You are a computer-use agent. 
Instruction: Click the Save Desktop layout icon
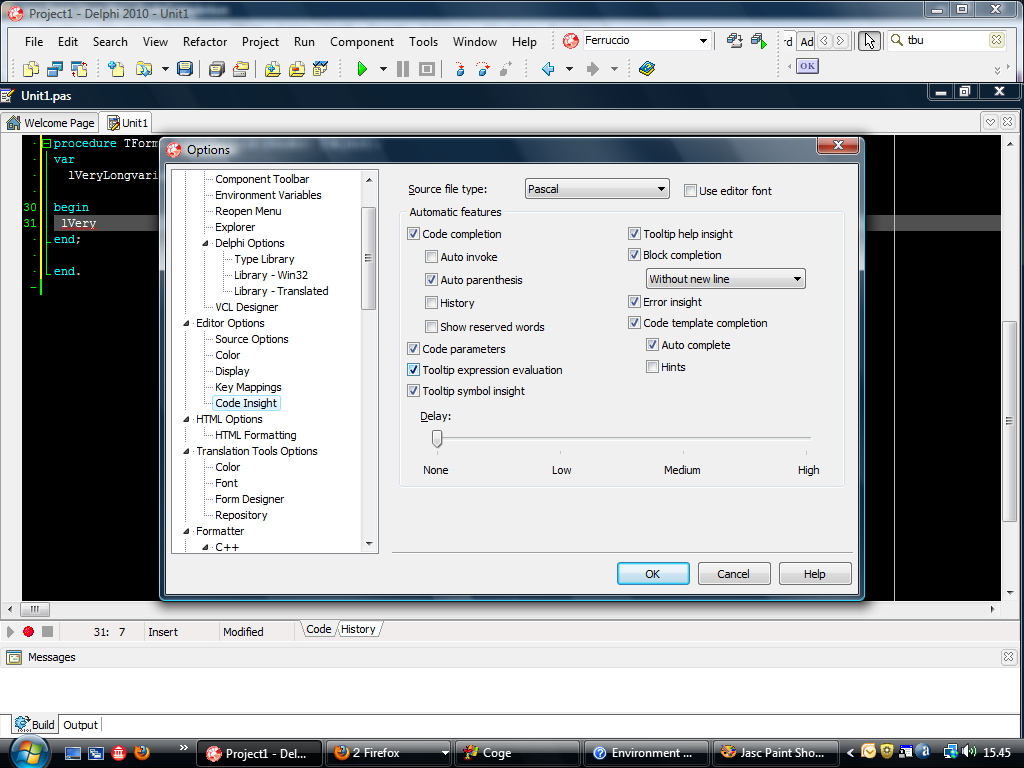(x=735, y=40)
